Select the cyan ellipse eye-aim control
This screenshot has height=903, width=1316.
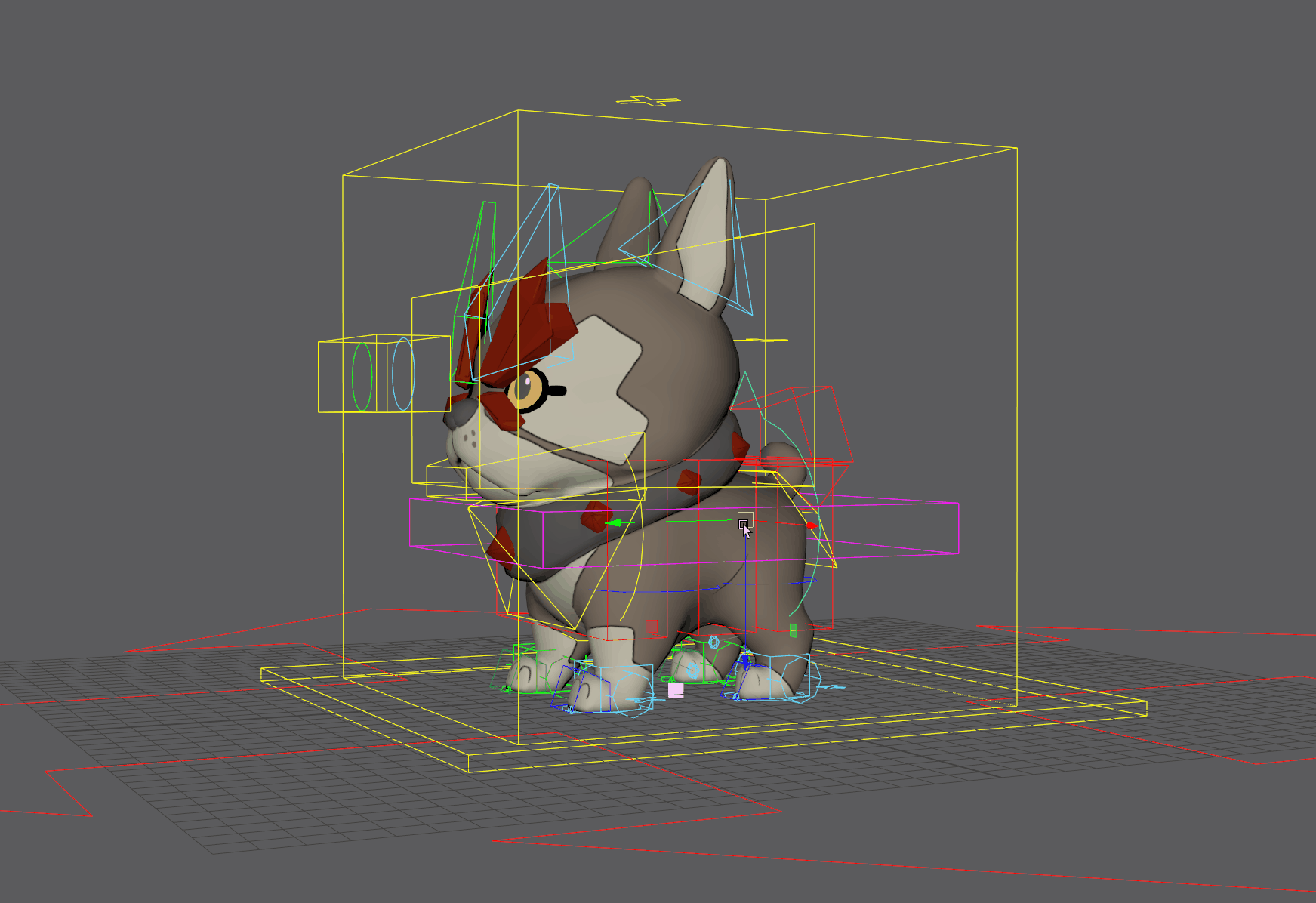coord(403,374)
